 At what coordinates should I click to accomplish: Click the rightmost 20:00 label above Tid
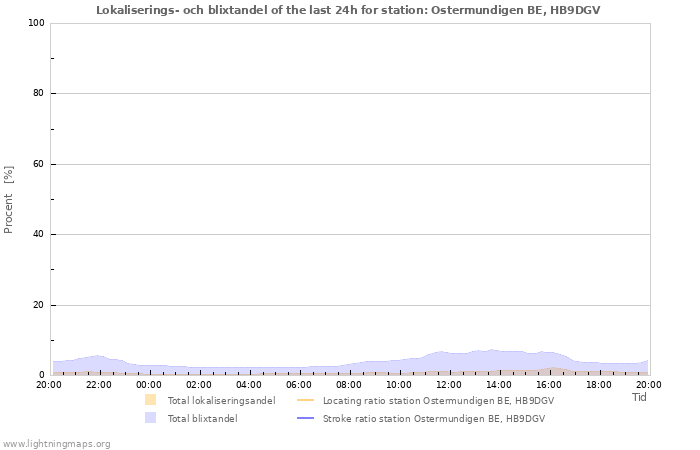pyautogui.click(x=649, y=384)
